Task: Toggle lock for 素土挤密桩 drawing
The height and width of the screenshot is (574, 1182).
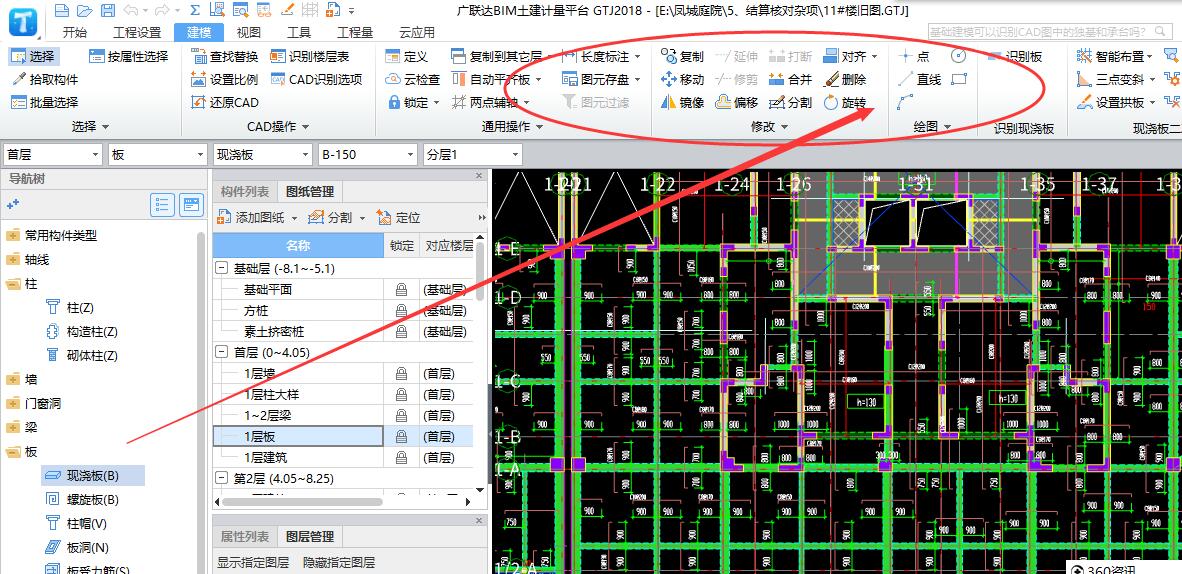Action: pyautogui.click(x=402, y=331)
